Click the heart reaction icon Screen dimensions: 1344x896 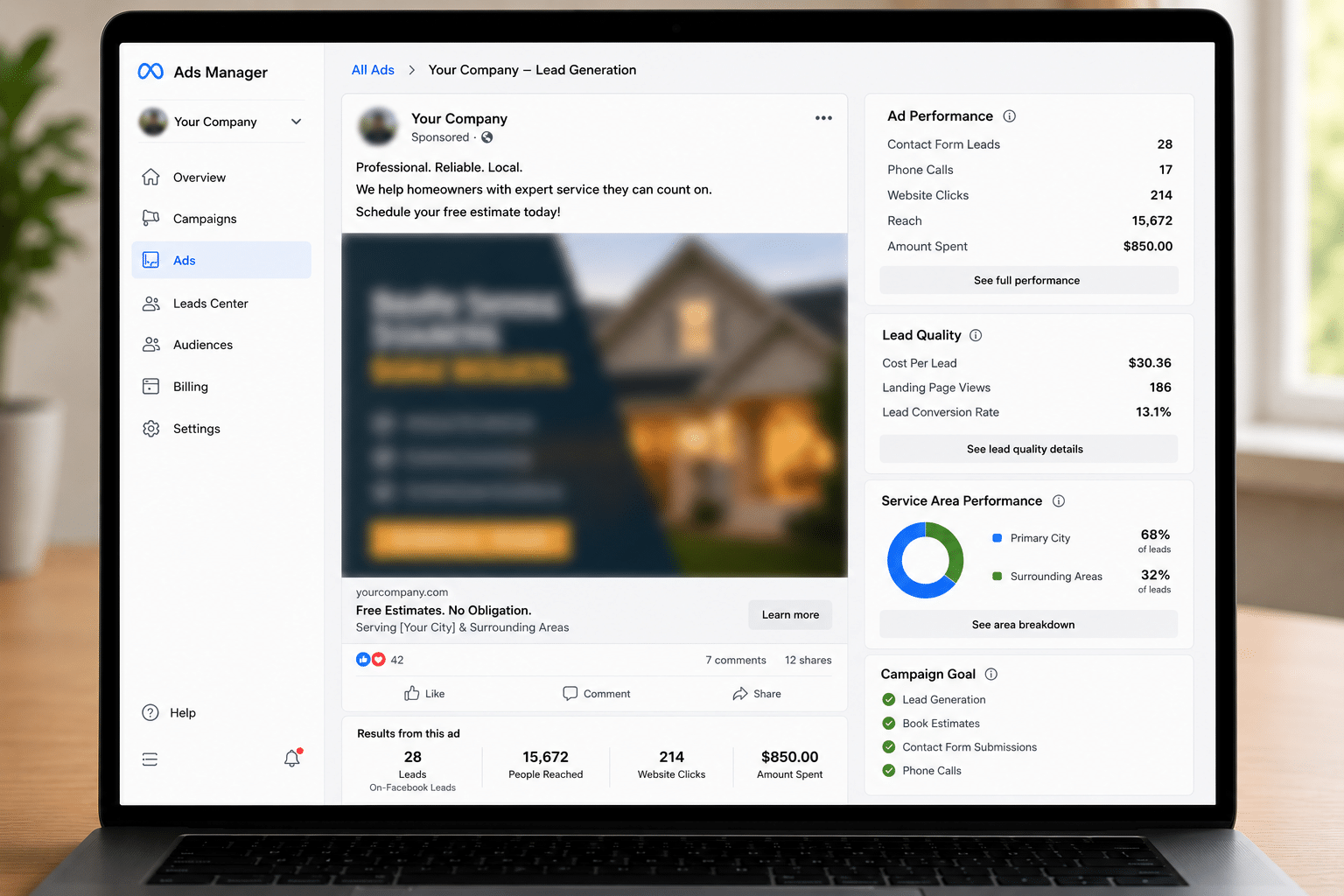click(378, 660)
